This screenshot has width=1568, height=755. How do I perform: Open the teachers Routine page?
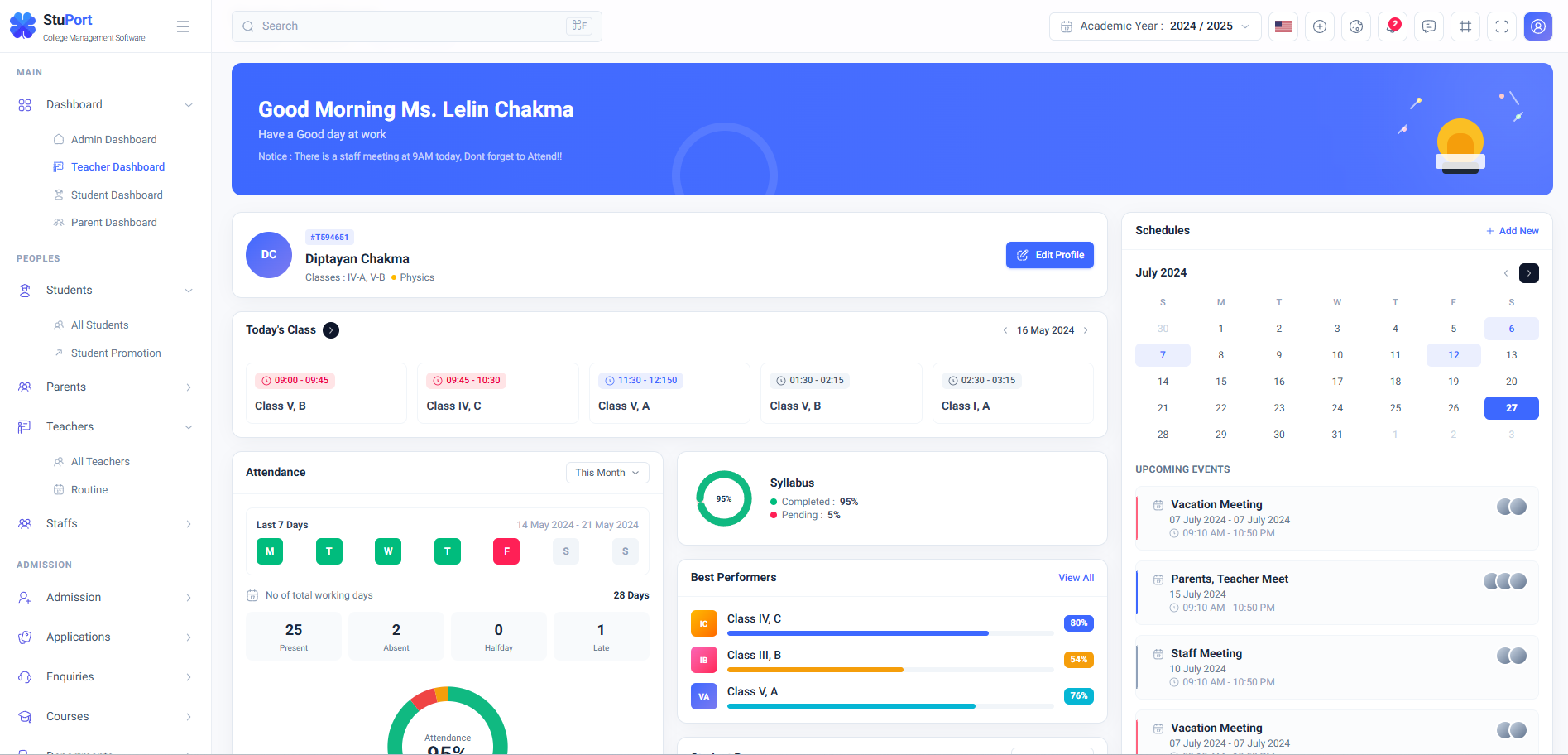tap(89, 490)
